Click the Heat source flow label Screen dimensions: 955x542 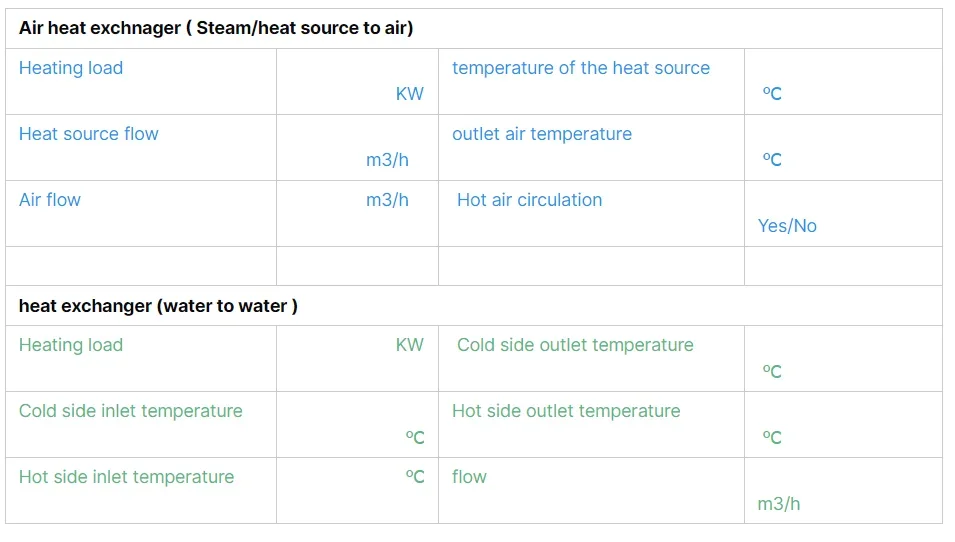[89, 134]
